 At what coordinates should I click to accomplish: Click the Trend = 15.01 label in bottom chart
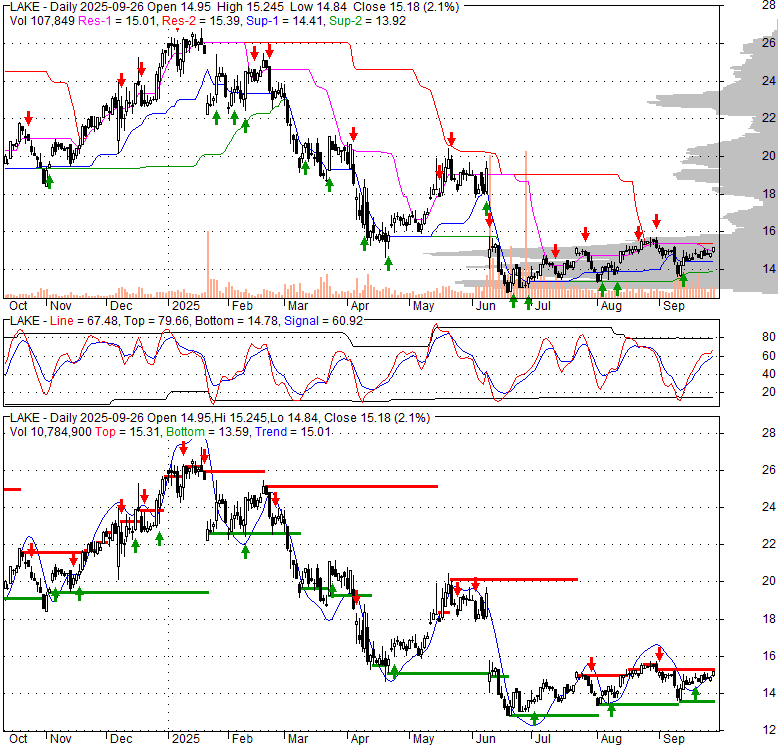click(292, 432)
